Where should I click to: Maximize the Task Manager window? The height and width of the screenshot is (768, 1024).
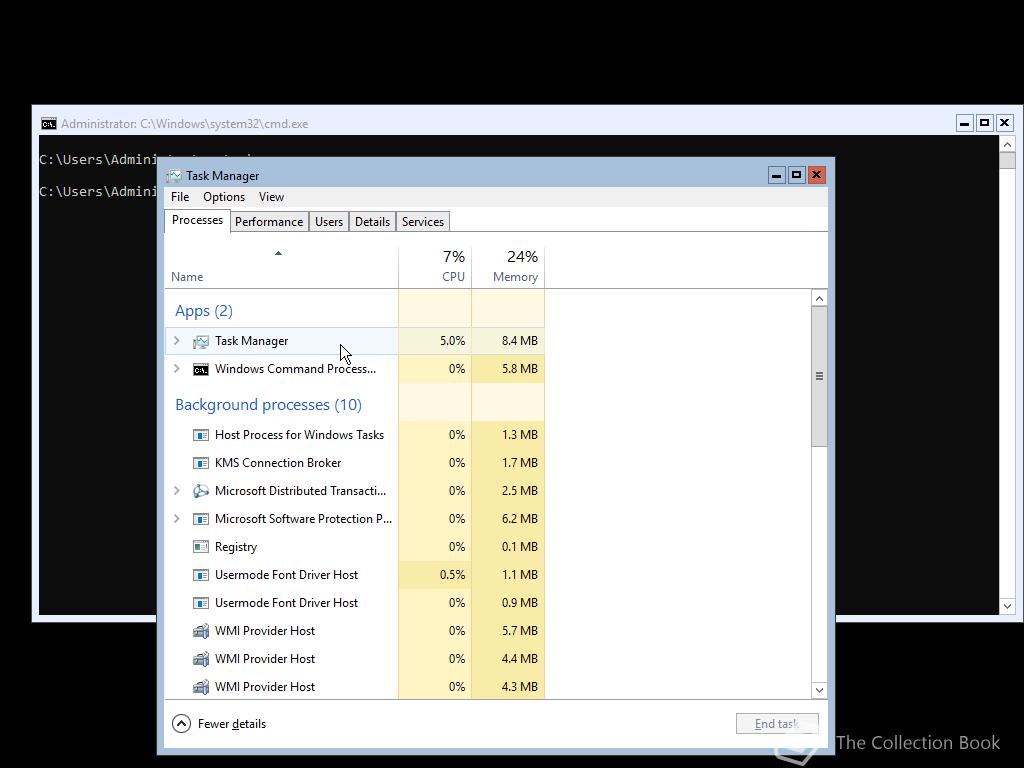coord(796,175)
